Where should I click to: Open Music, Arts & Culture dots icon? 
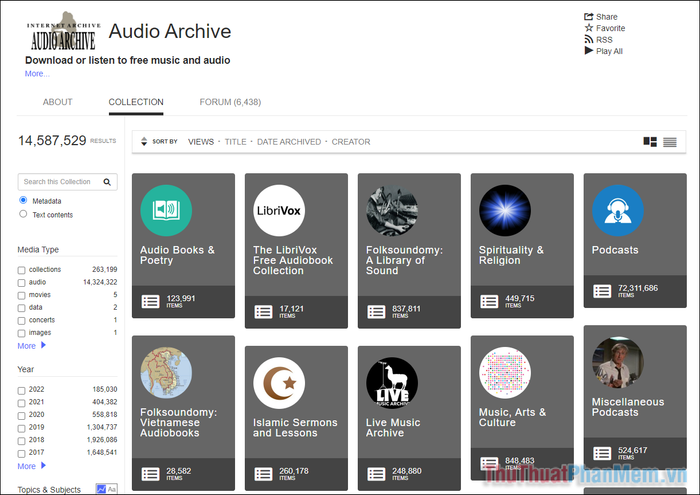coord(505,373)
